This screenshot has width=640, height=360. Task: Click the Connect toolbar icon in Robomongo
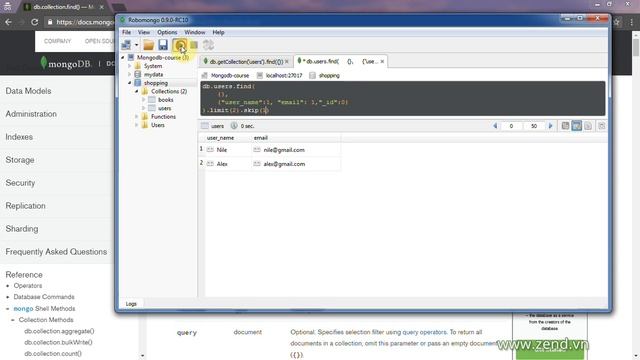click(x=127, y=45)
